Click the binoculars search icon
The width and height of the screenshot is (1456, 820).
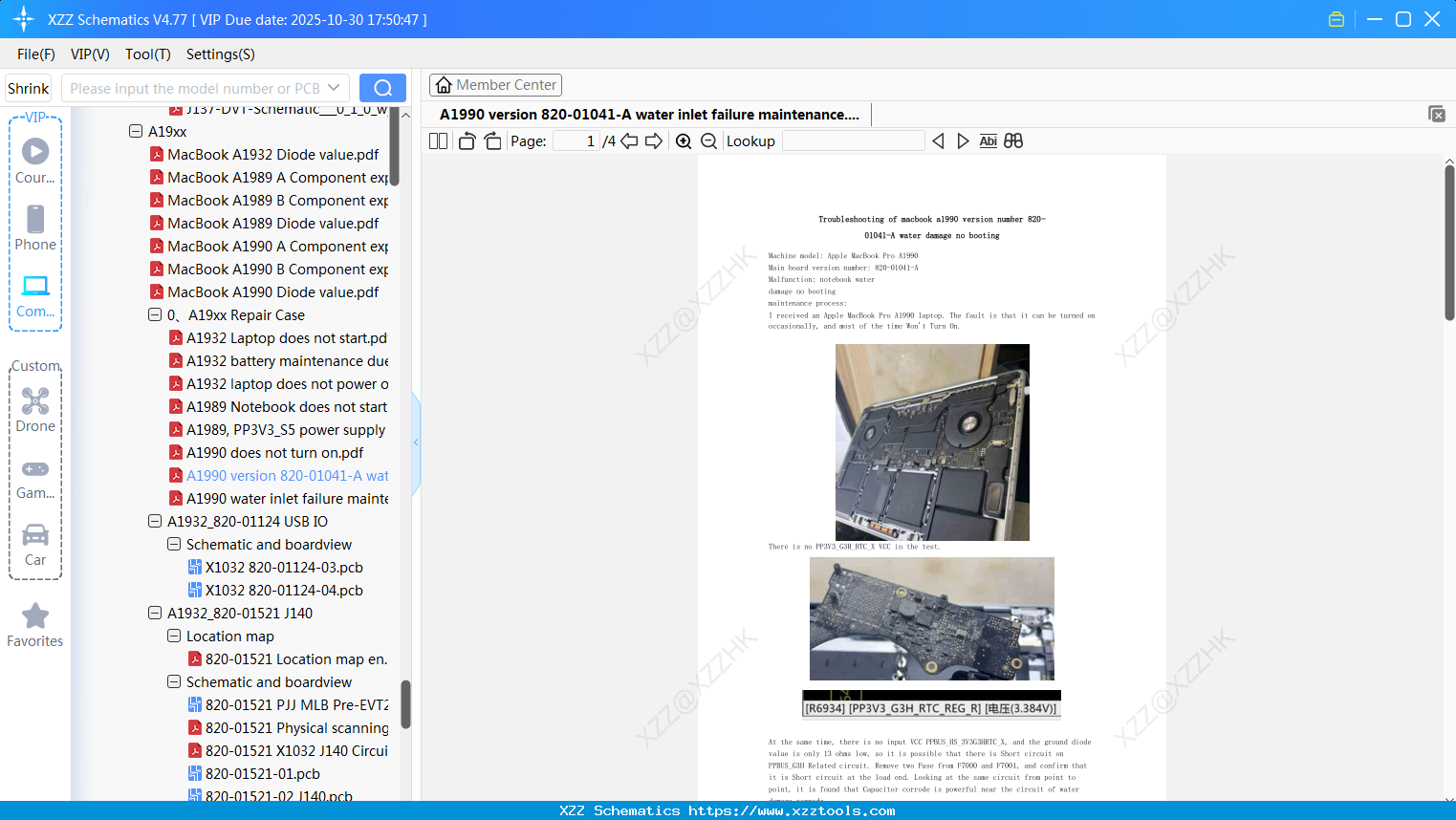click(x=1013, y=141)
